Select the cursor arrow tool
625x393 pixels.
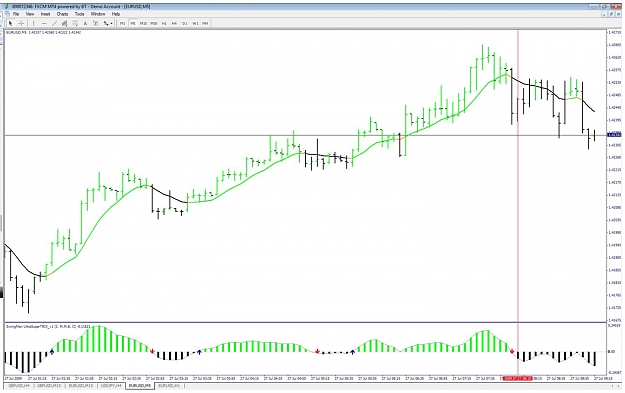click(11, 24)
